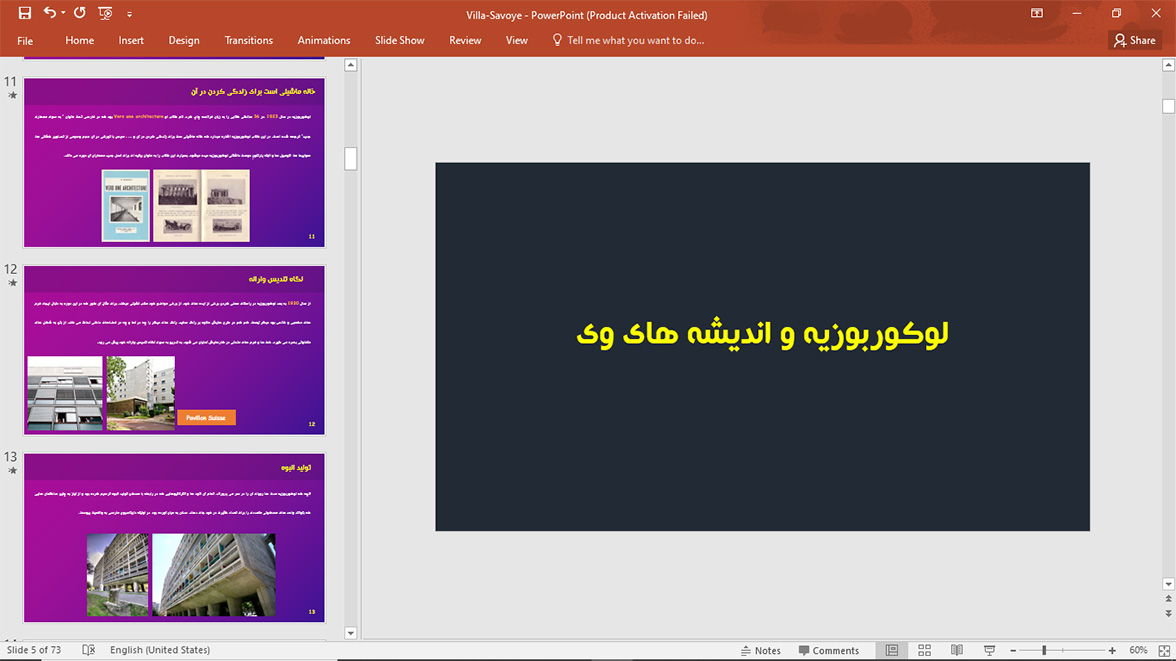The height and width of the screenshot is (661, 1176).
Task: Save the presentation using the floppy disk icon
Action: pyautogui.click(x=25, y=13)
